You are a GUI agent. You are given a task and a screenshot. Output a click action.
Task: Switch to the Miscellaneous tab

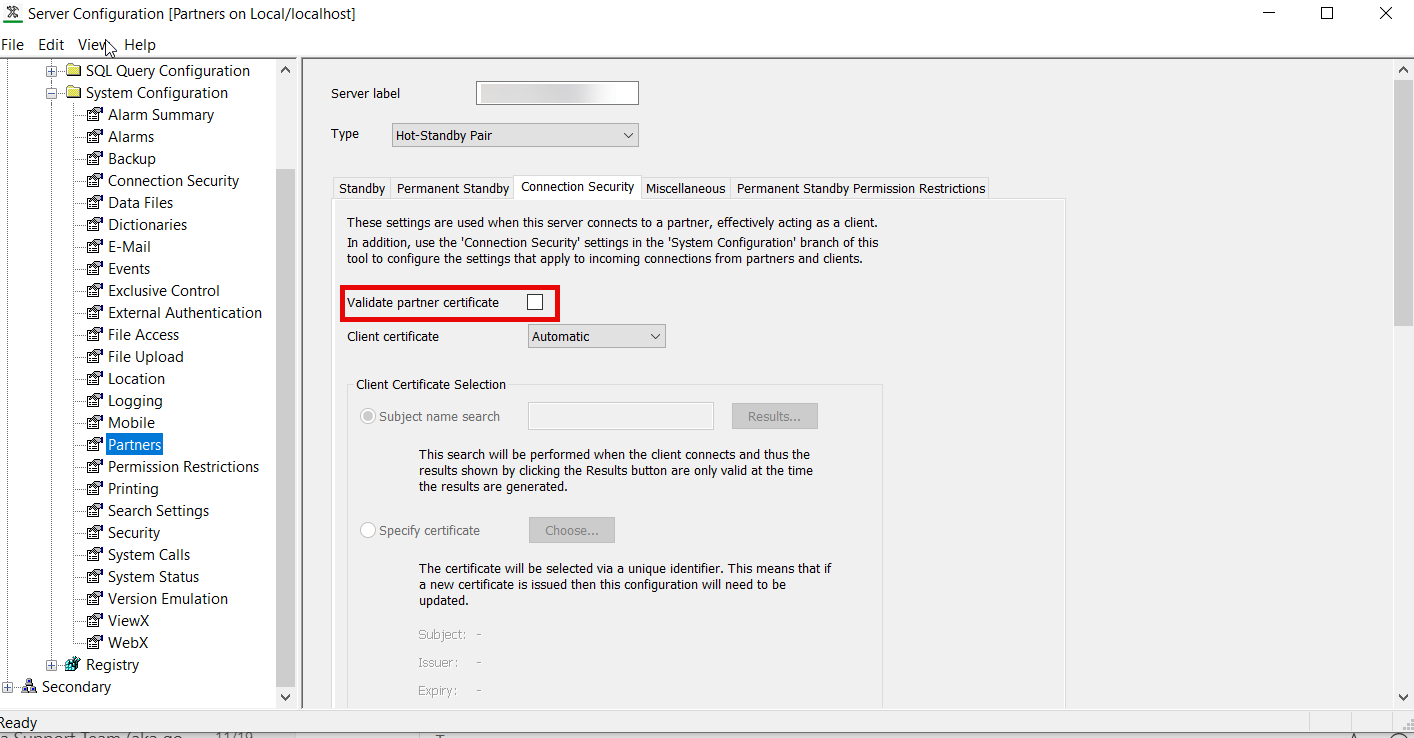point(686,188)
